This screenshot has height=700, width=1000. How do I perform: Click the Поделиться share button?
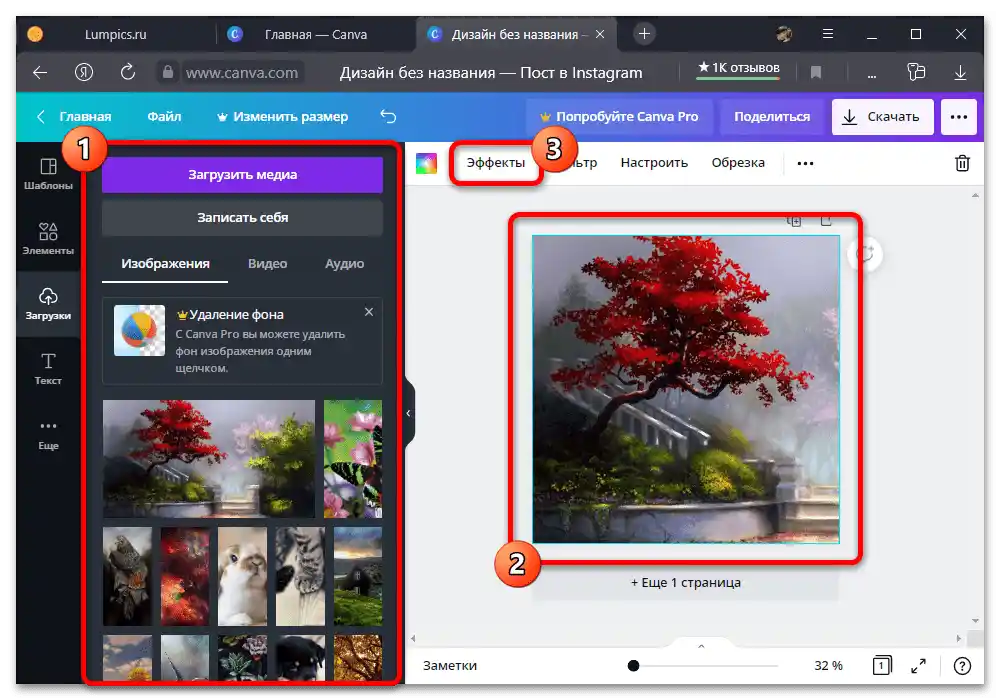tap(772, 117)
